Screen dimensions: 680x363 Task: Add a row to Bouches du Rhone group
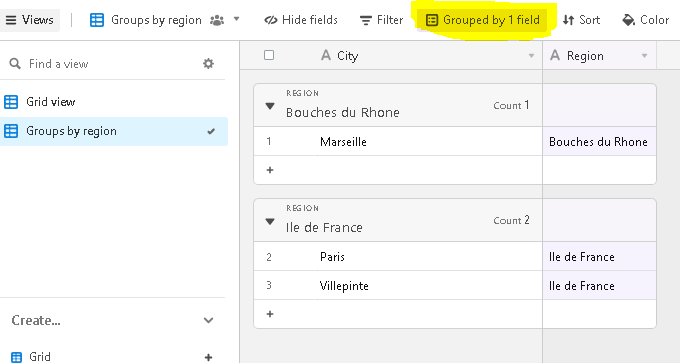[270, 170]
